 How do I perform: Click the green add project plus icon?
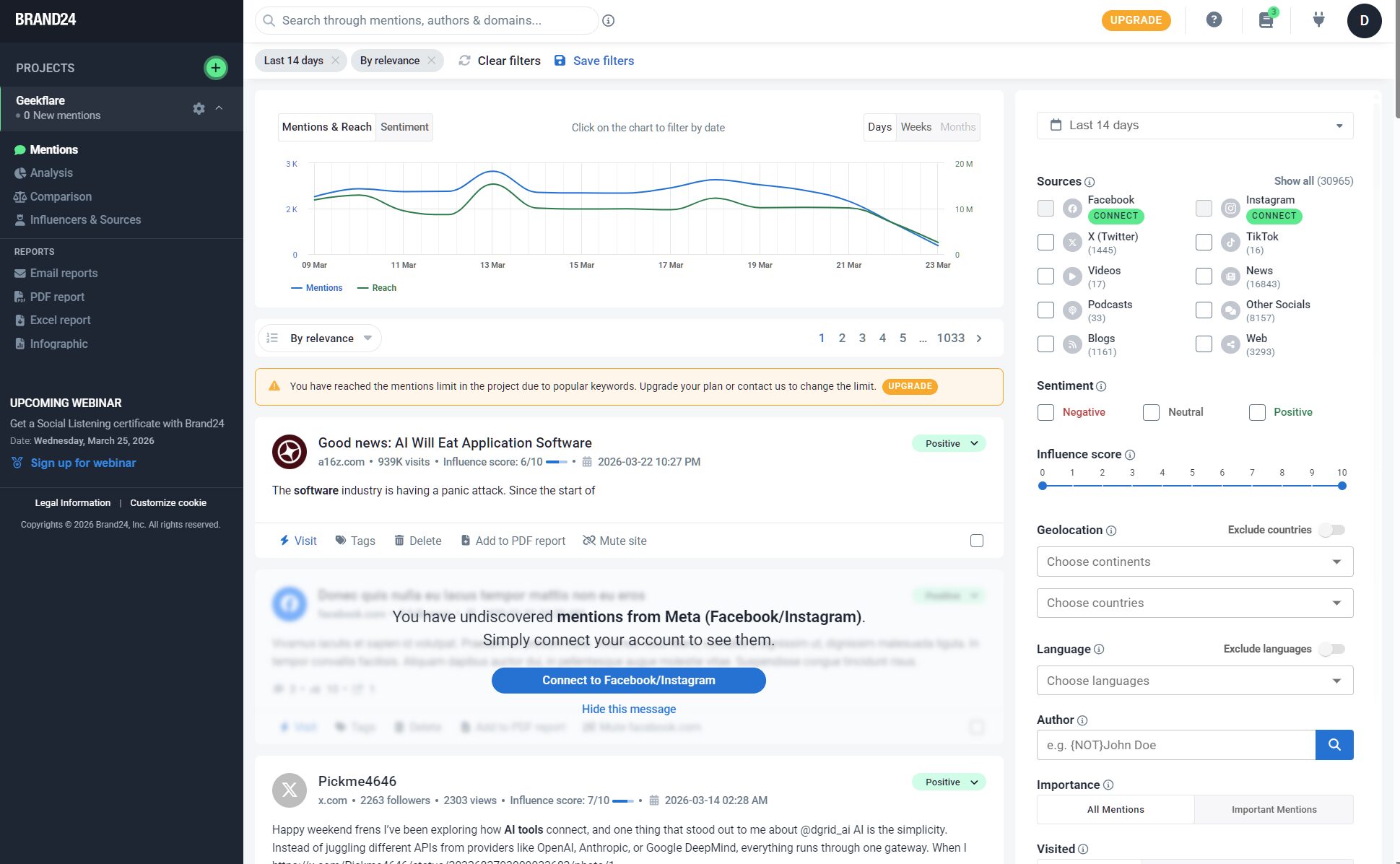coord(215,68)
